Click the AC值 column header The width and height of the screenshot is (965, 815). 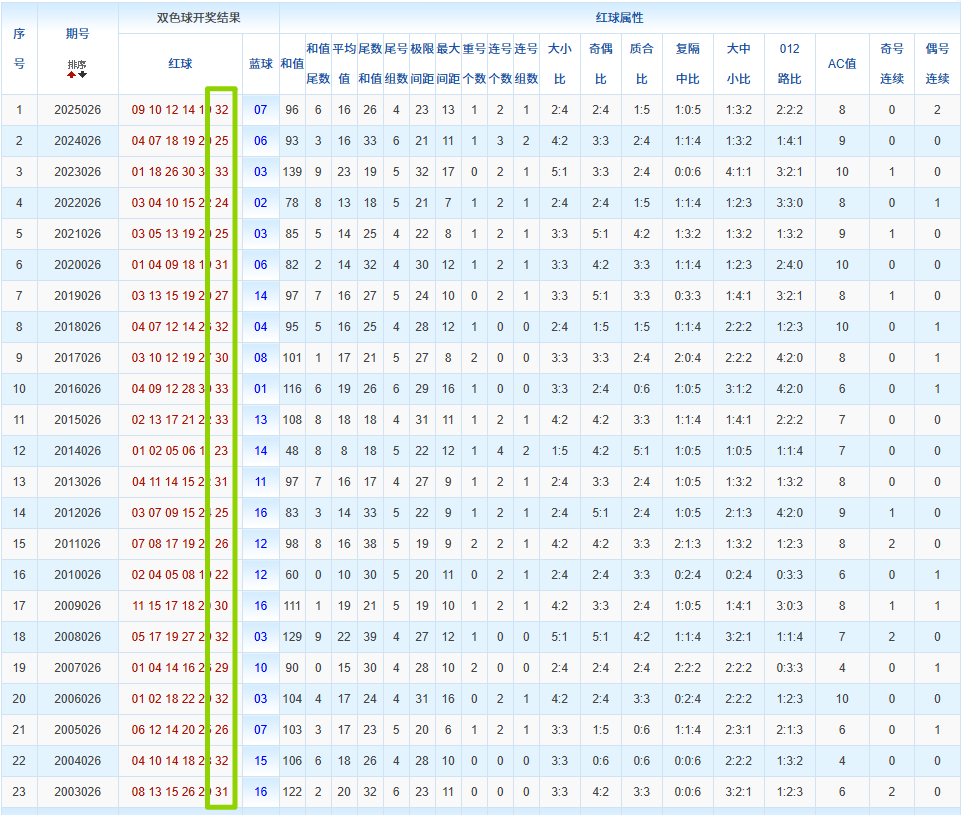click(x=842, y=63)
